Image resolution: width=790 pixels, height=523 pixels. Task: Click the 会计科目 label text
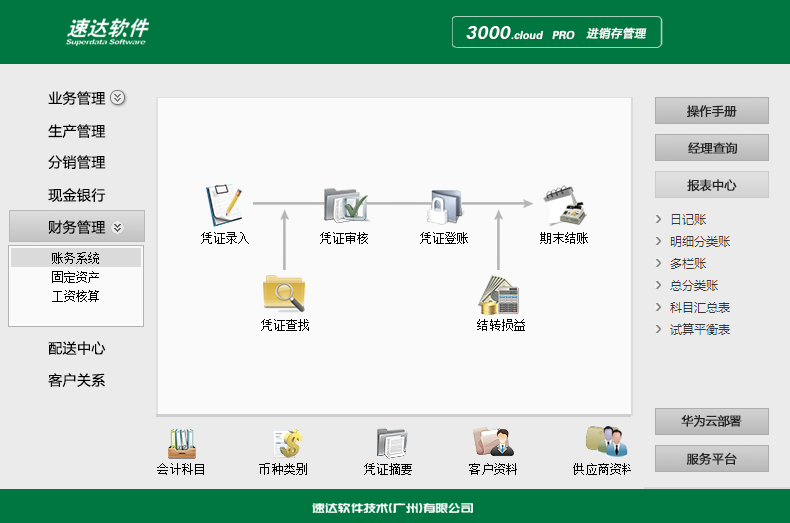(181, 469)
